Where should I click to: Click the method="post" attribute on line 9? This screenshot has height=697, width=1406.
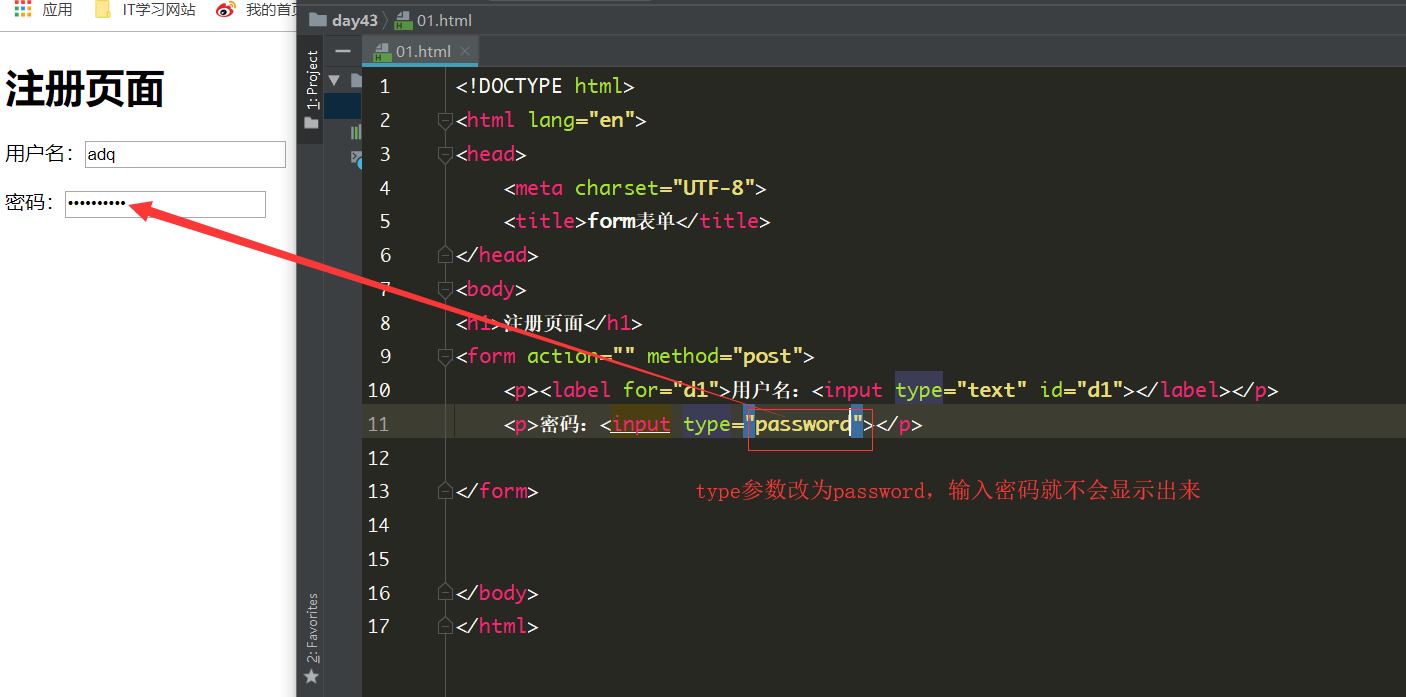pos(724,356)
